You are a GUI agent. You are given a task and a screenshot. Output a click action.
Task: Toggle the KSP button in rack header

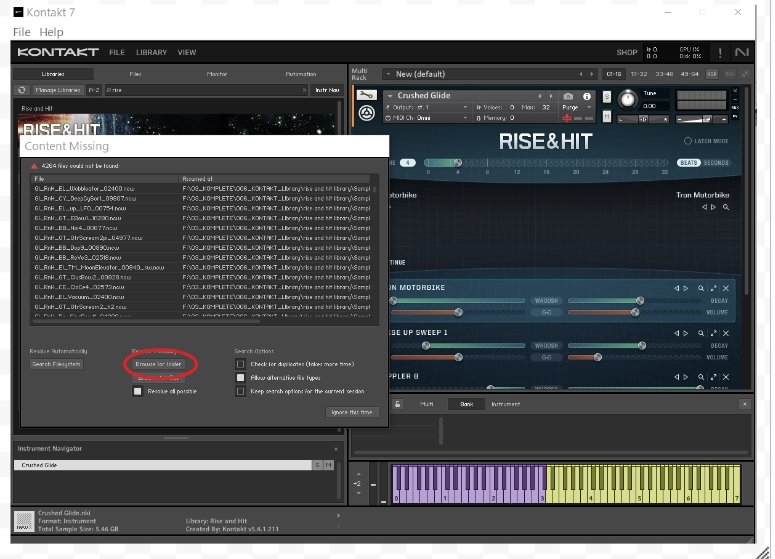712,74
